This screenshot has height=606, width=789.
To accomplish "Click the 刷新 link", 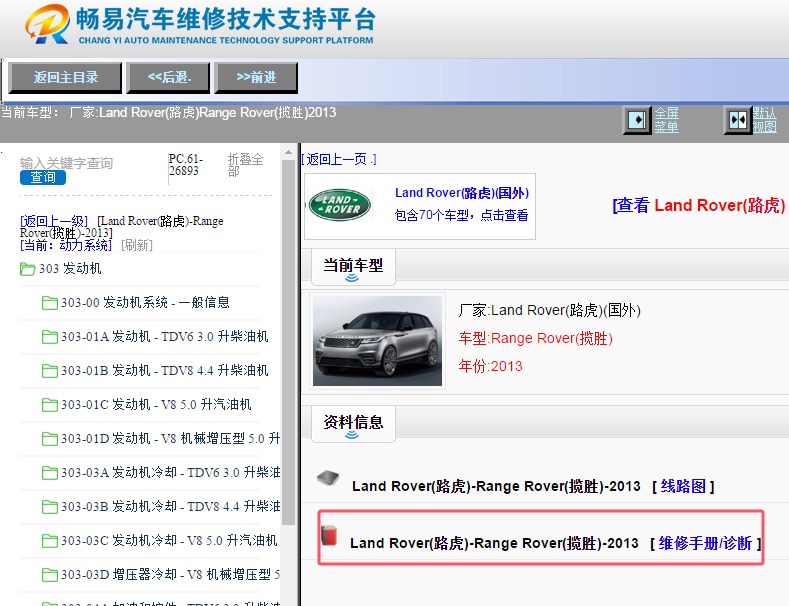I will click(137, 245).
